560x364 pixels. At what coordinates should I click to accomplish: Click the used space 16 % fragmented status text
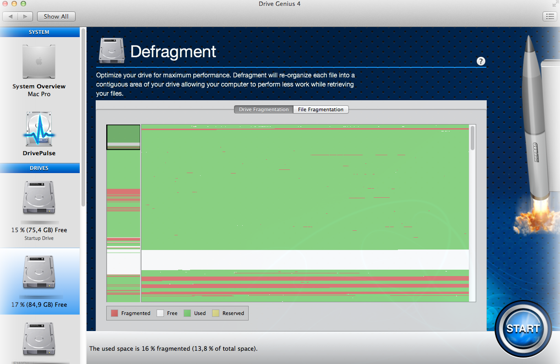(x=173, y=349)
